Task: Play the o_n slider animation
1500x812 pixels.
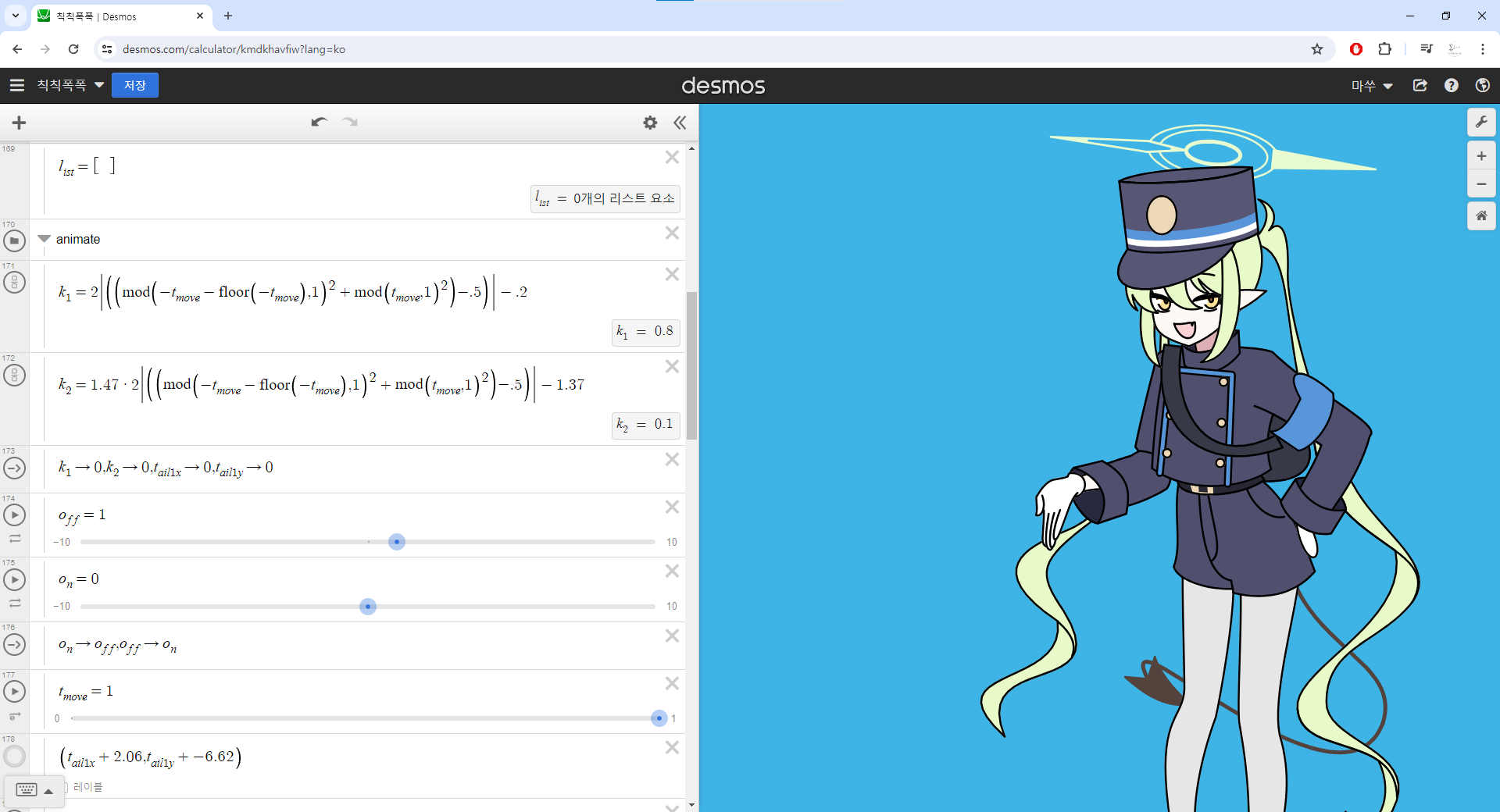Action: [14, 580]
